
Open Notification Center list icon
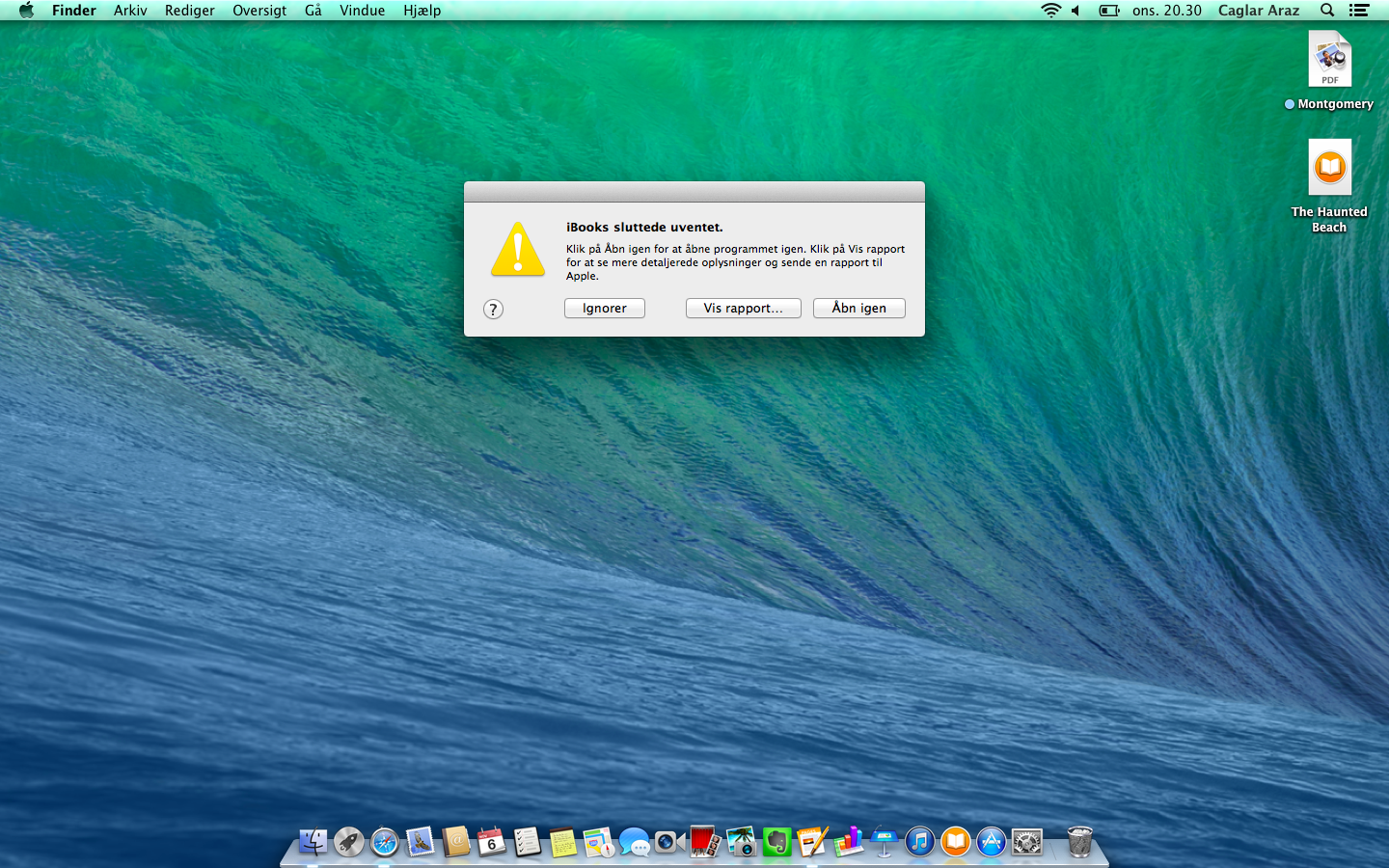[1359, 11]
